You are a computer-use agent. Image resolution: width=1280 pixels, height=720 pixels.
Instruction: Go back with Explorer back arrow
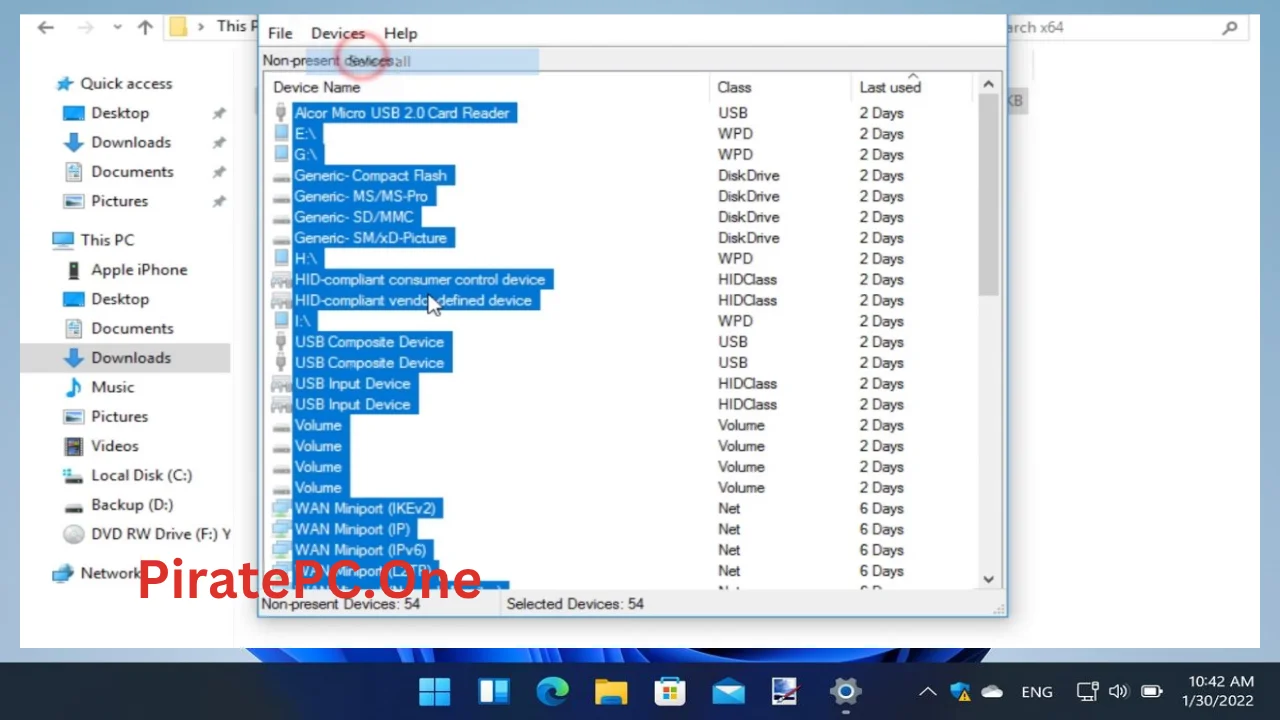click(x=46, y=27)
